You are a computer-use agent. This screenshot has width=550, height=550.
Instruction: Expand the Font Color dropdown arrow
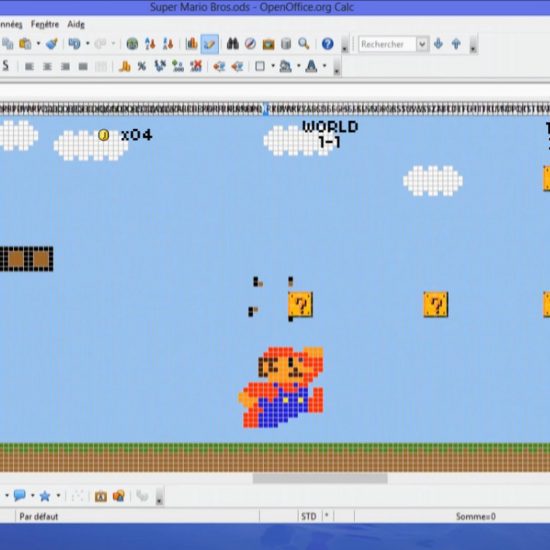(324, 66)
